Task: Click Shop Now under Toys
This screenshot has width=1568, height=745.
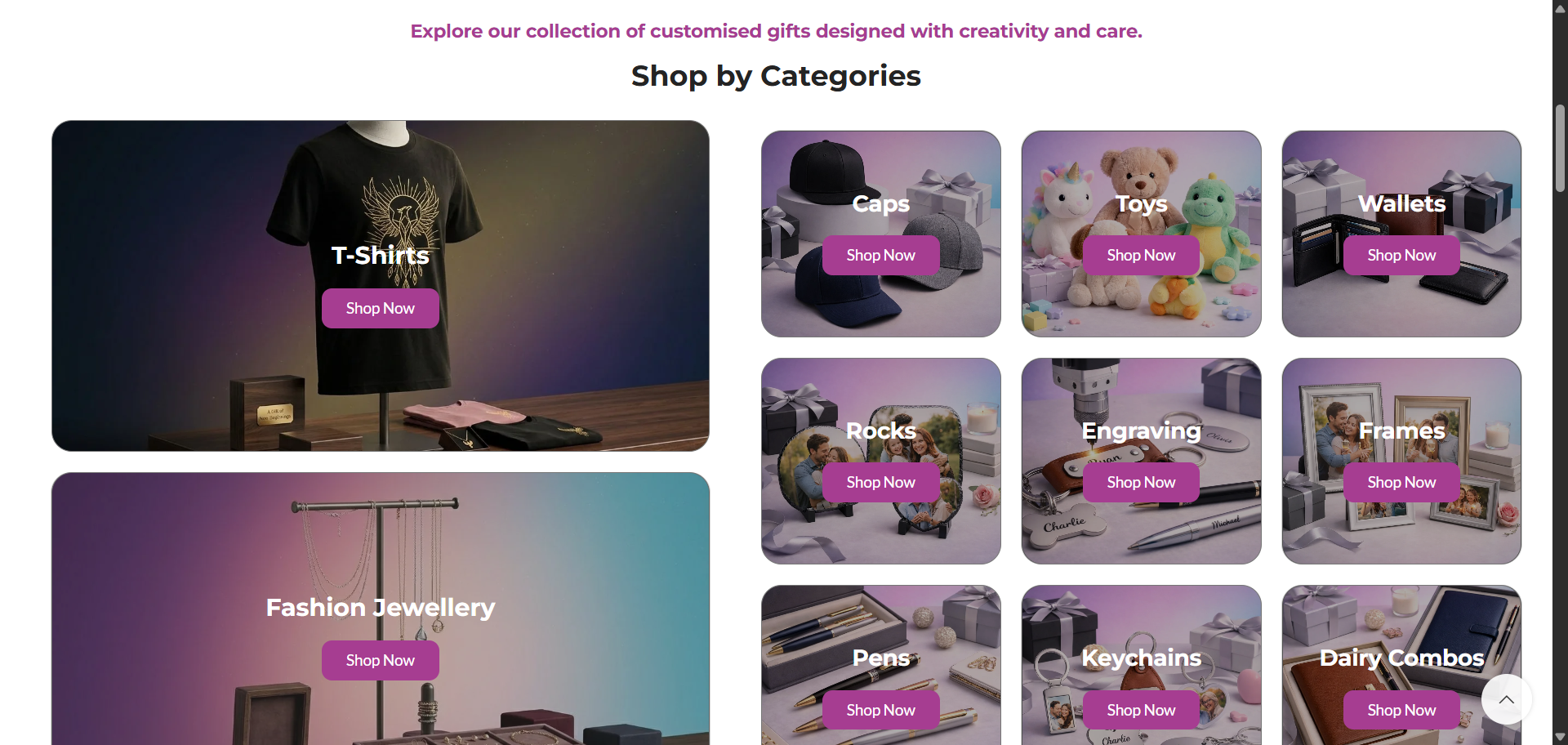Action: [x=1141, y=255]
